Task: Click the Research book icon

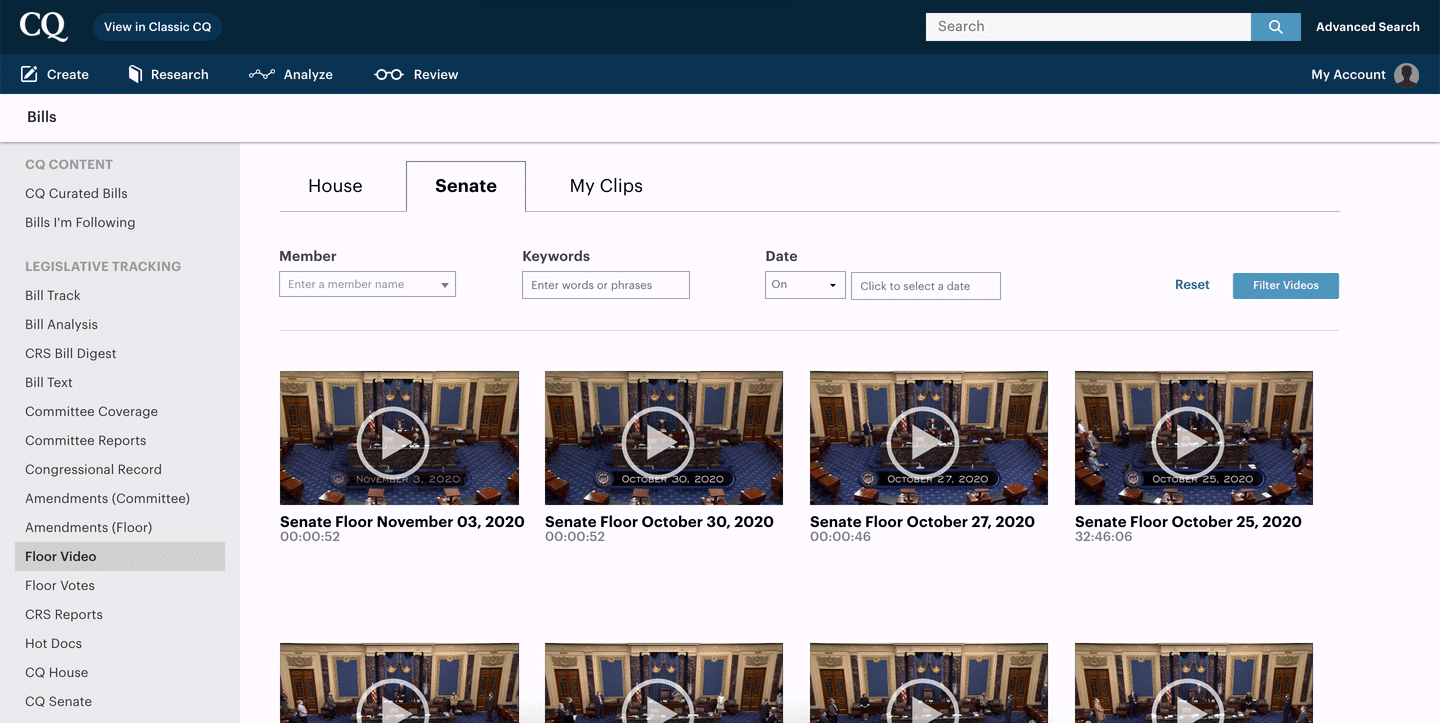Action: click(x=135, y=74)
